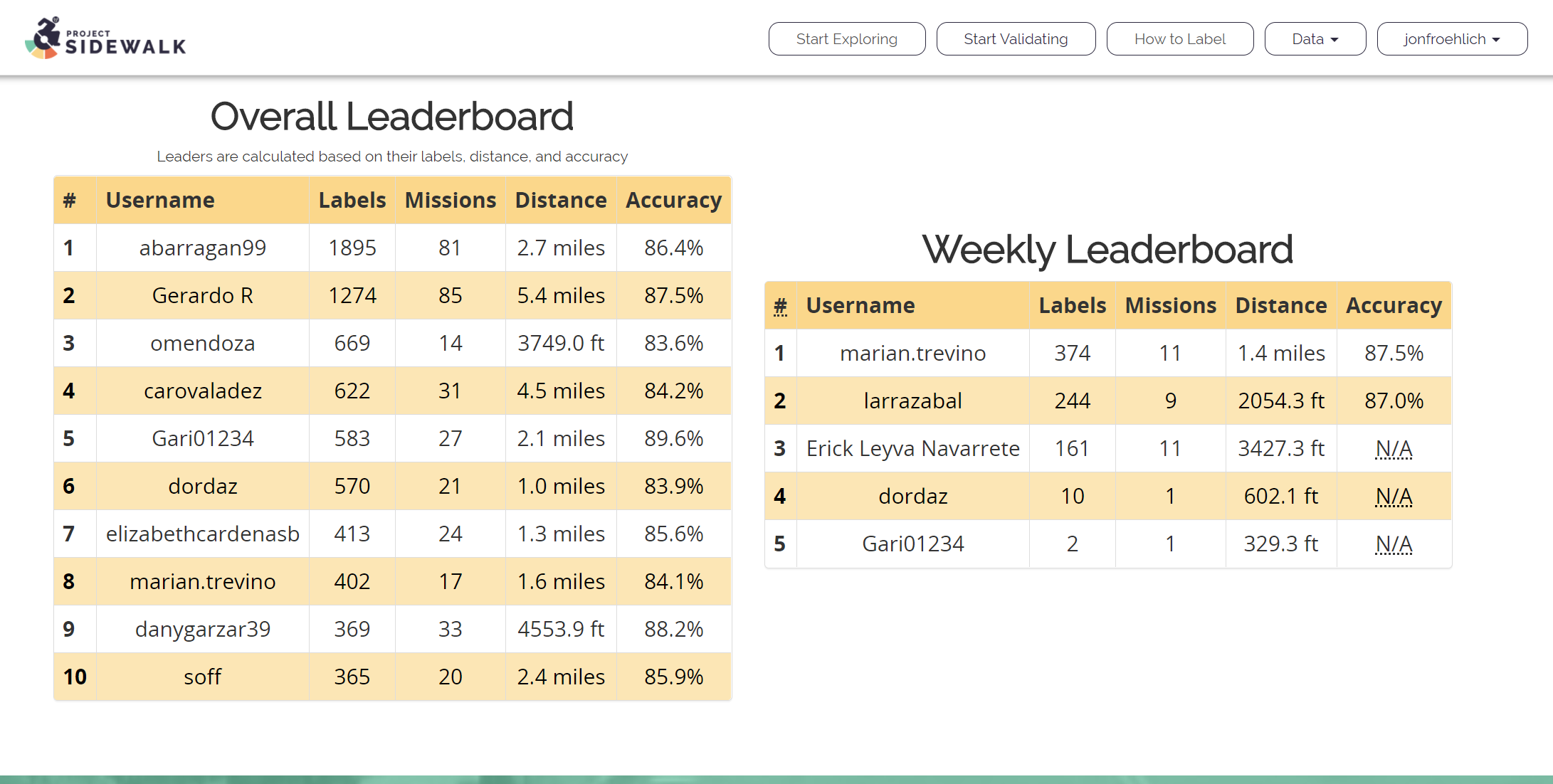Click Missions header in Weekly Leaderboard
1553x784 pixels.
click(1171, 306)
